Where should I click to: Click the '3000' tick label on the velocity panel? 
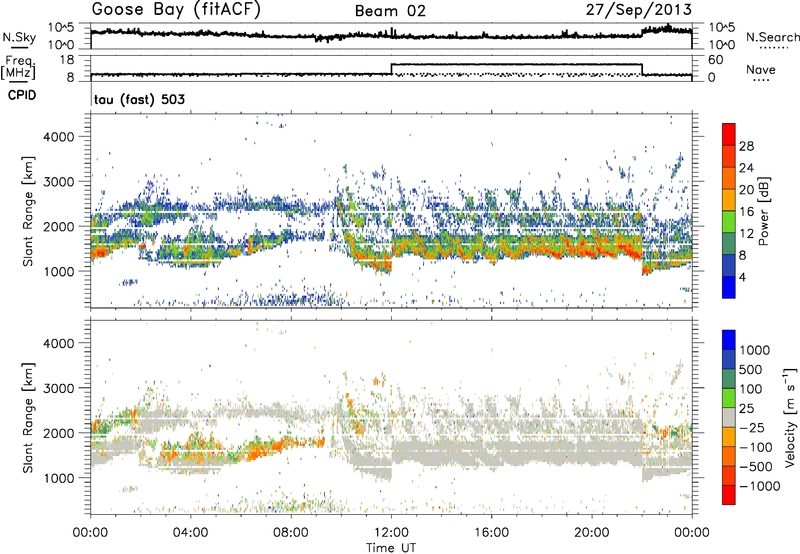59,388
